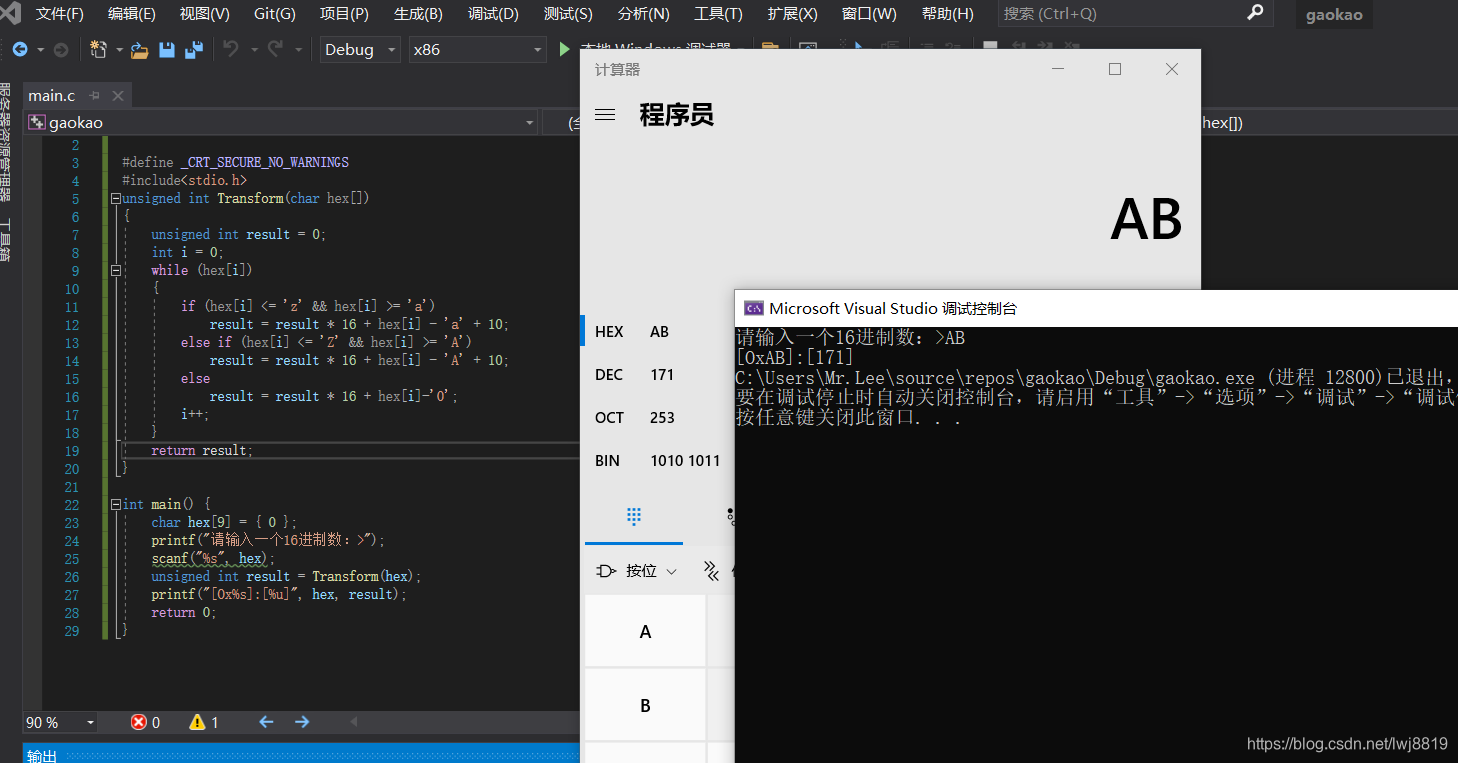The width and height of the screenshot is (1458, 763).
Task: Open the 视图(V) menu
Action: (x=204, y=14)
